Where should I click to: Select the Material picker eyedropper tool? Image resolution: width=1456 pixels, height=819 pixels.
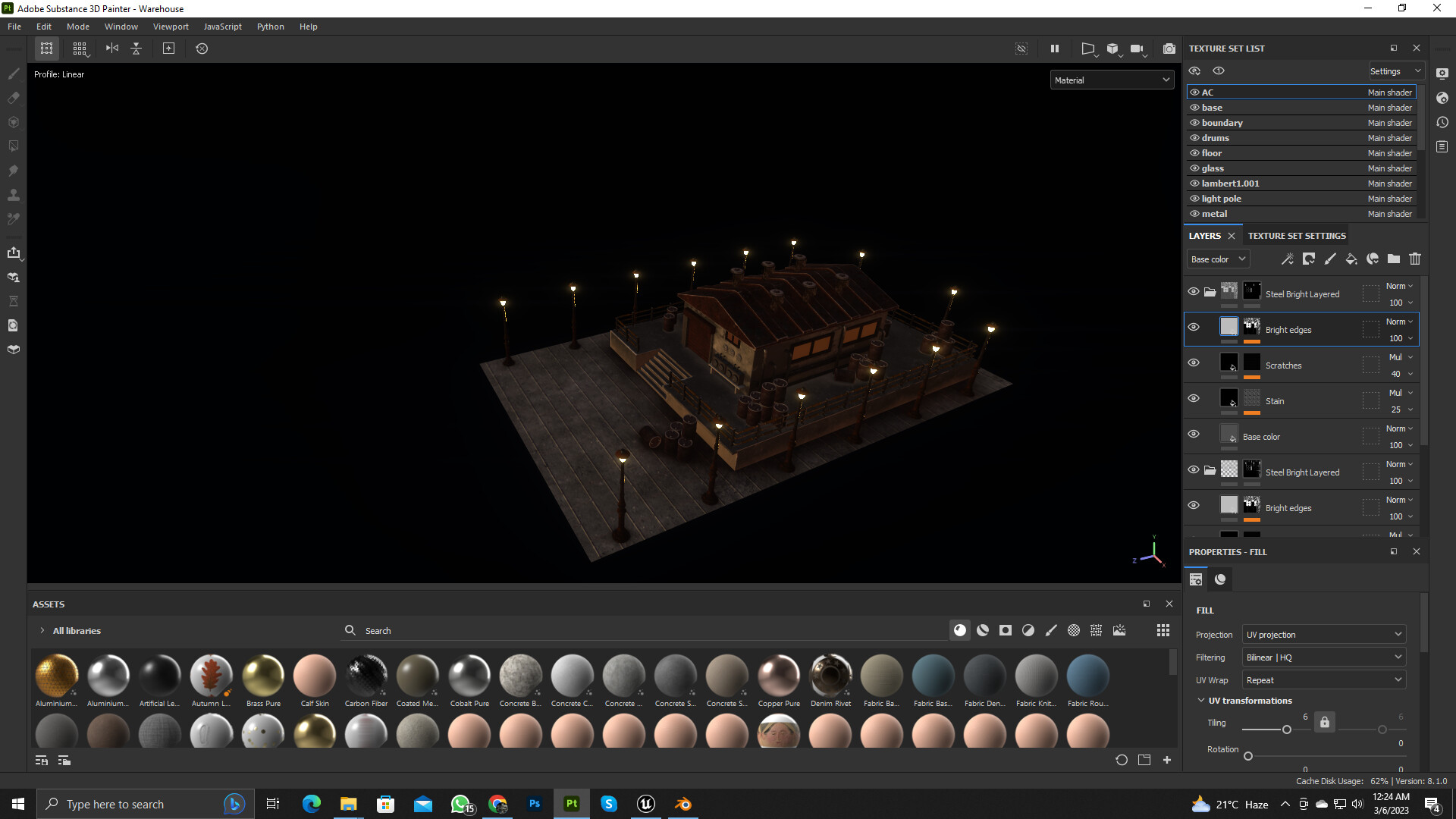[13, 219]
